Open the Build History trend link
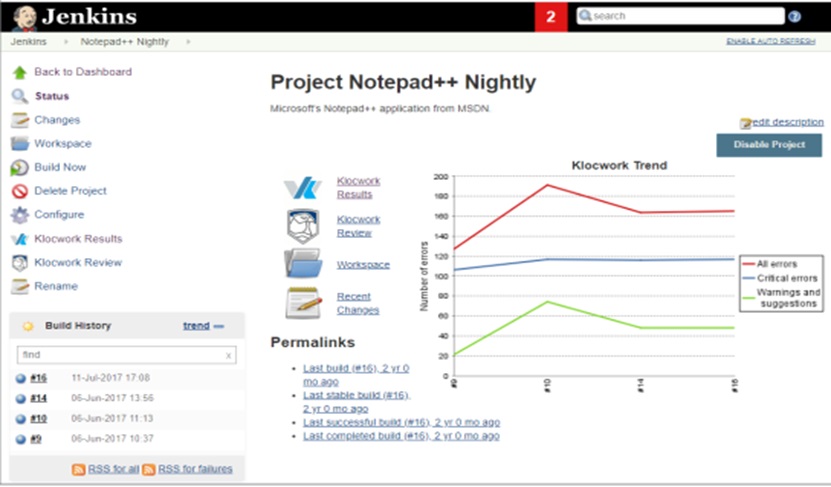831x487 pixels. coord(197,326)
